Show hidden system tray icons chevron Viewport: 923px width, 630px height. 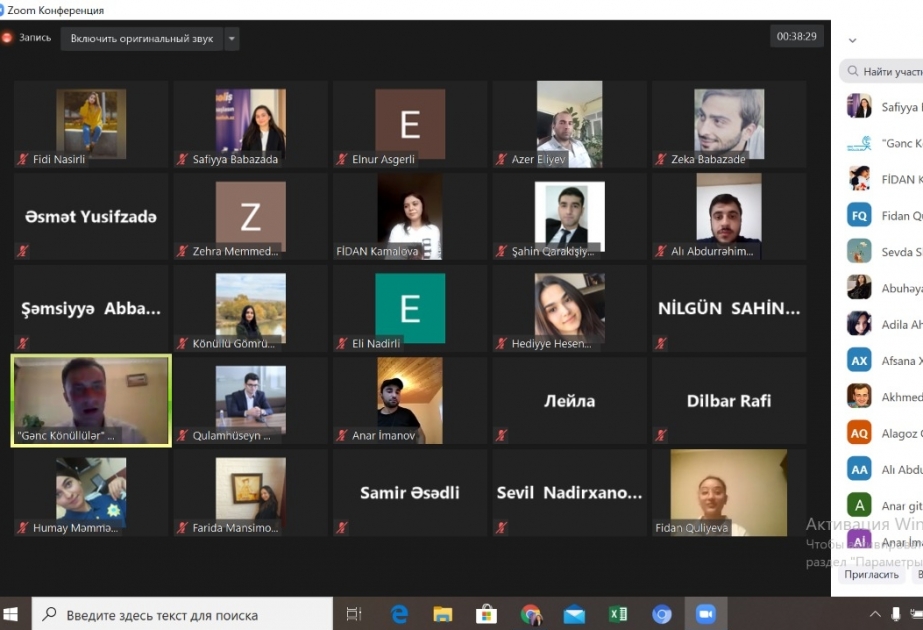click(875, 615)
